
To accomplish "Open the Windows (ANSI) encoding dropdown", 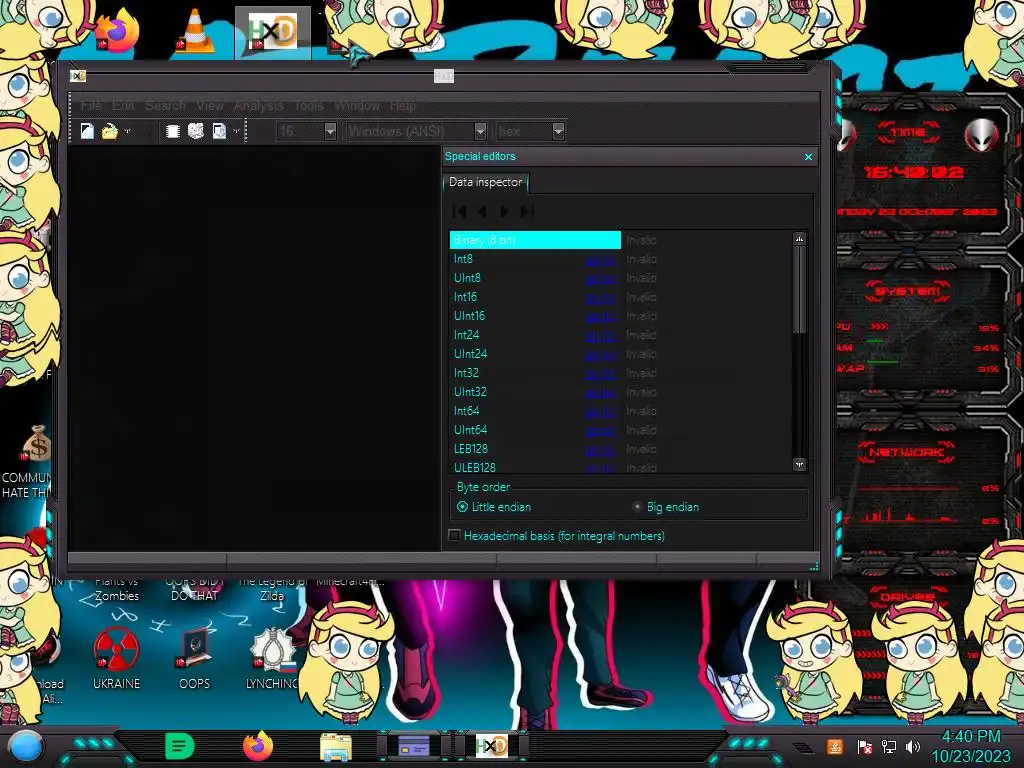I will 480,131.
